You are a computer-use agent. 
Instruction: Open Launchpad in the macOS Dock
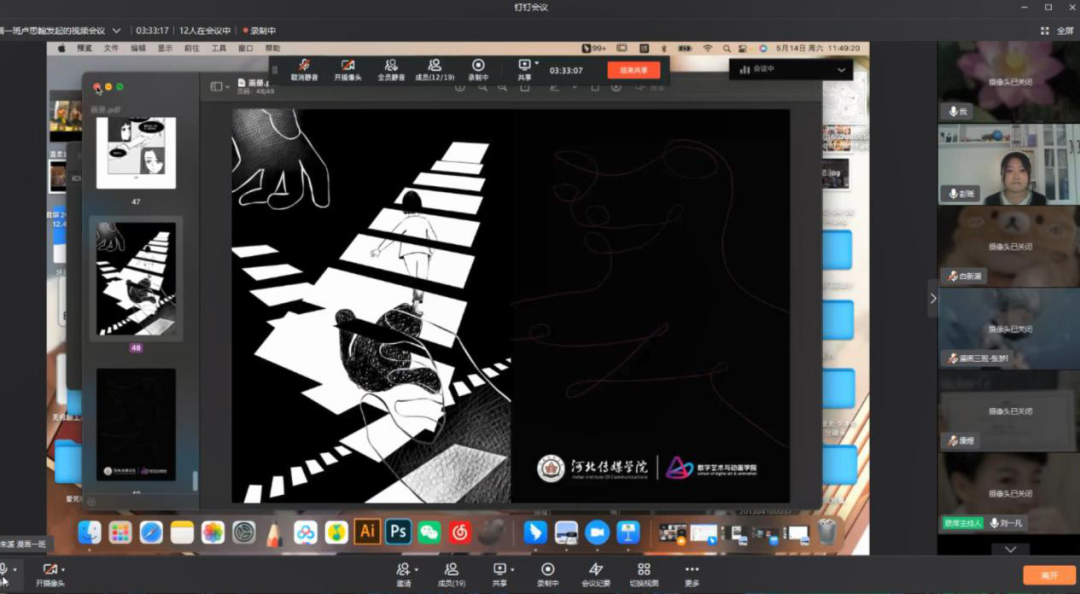tap(121, 533)
